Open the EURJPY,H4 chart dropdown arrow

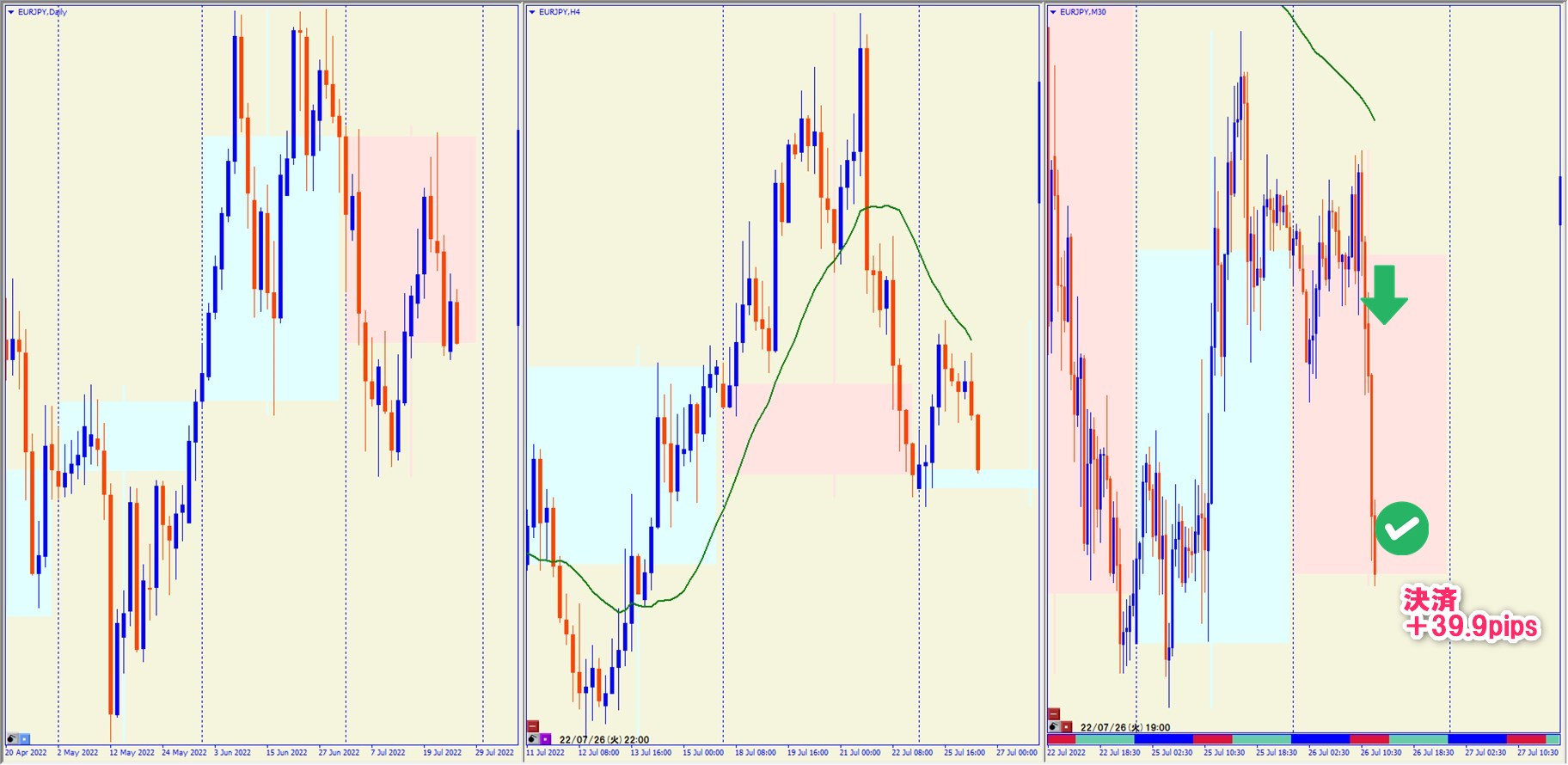(x=531, y=12)
